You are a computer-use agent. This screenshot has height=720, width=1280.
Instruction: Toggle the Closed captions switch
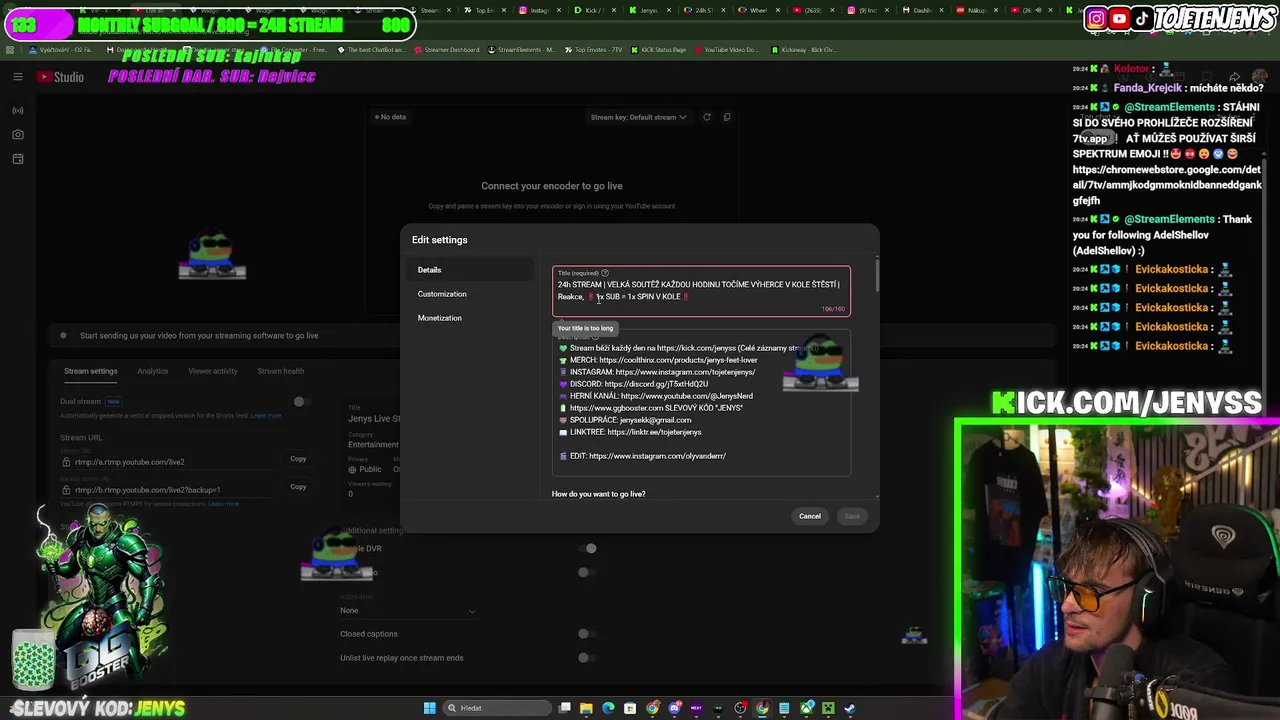(x=587, y=634)
